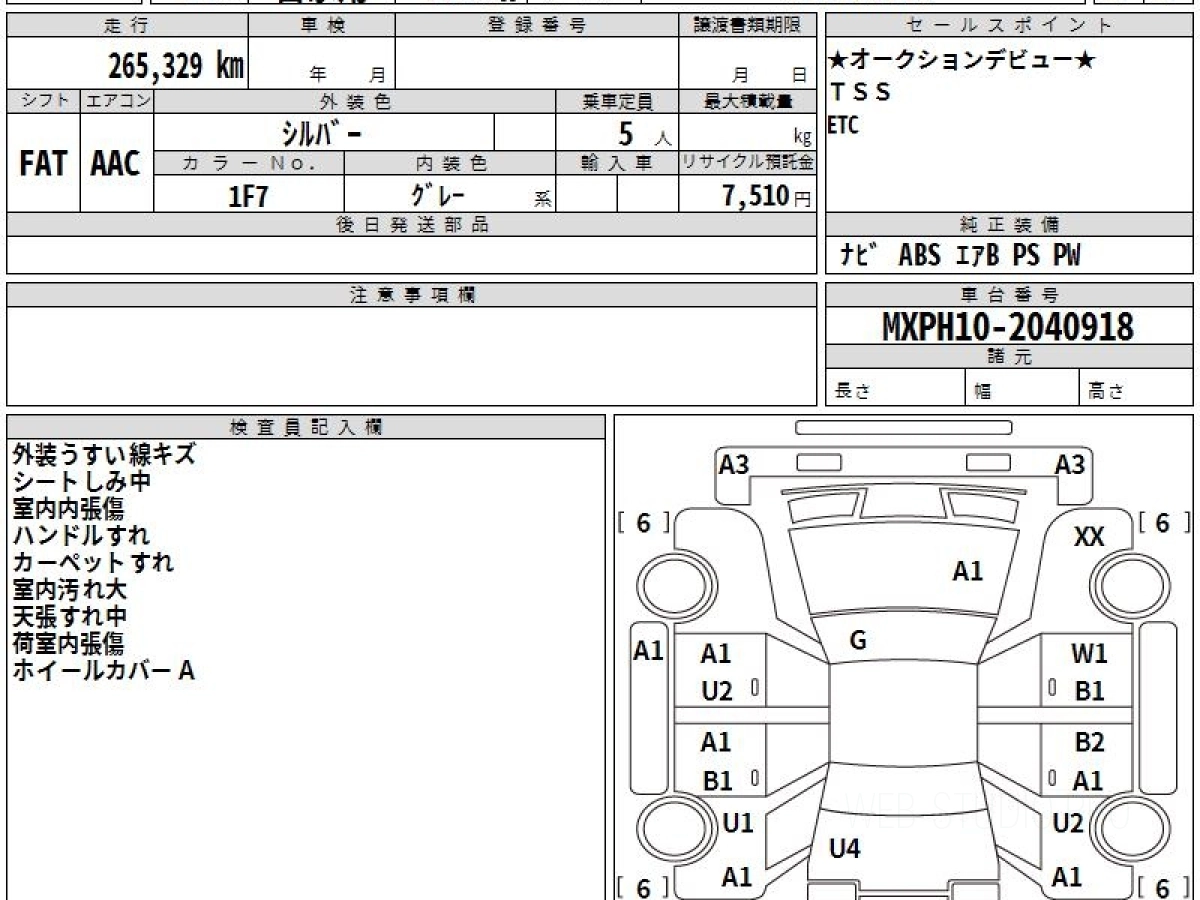Screen dimensions: 1200x900
Task: Click the 注意事項欄 section header
Action: point(412,295)
